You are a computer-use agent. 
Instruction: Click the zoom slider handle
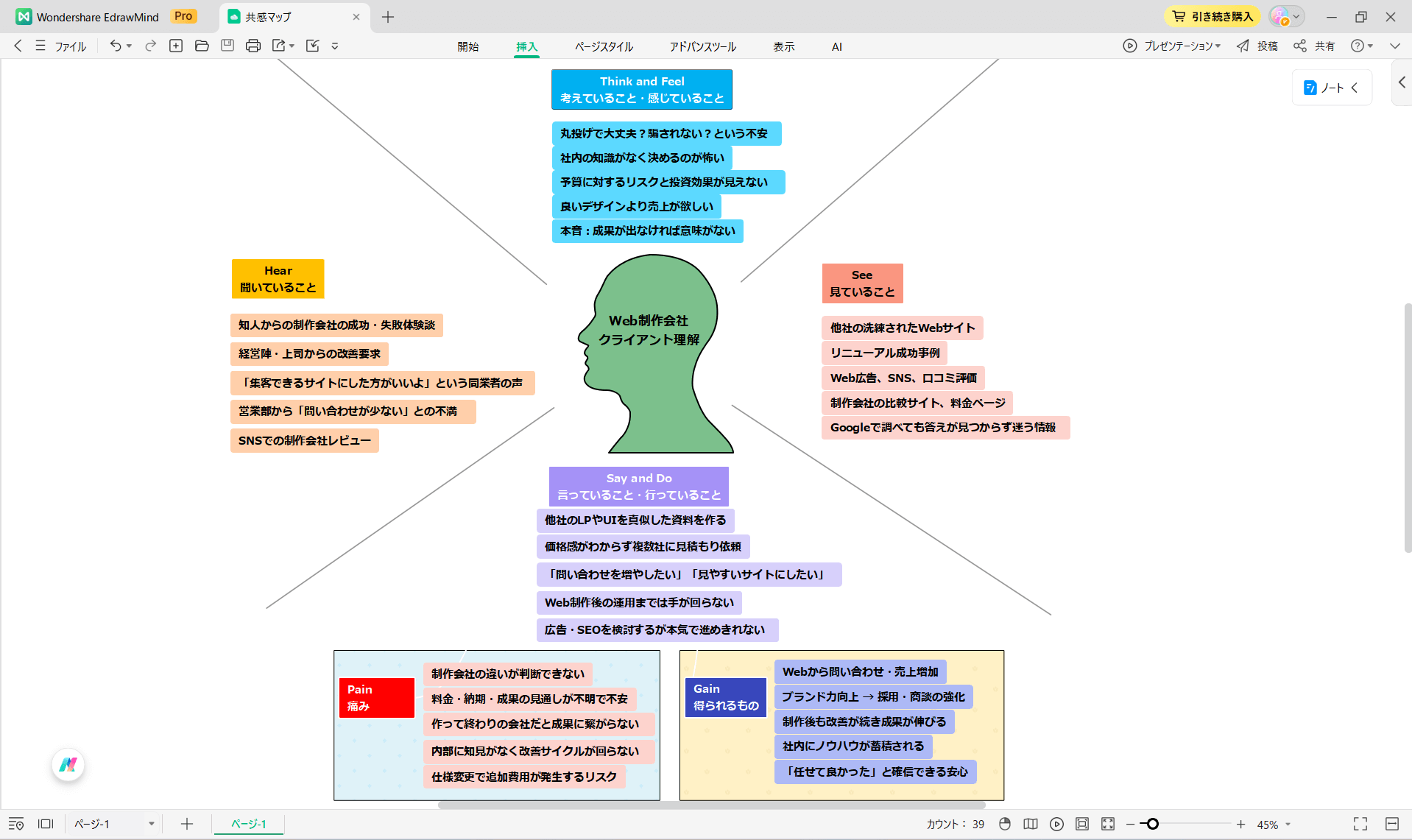point(1153,824)
